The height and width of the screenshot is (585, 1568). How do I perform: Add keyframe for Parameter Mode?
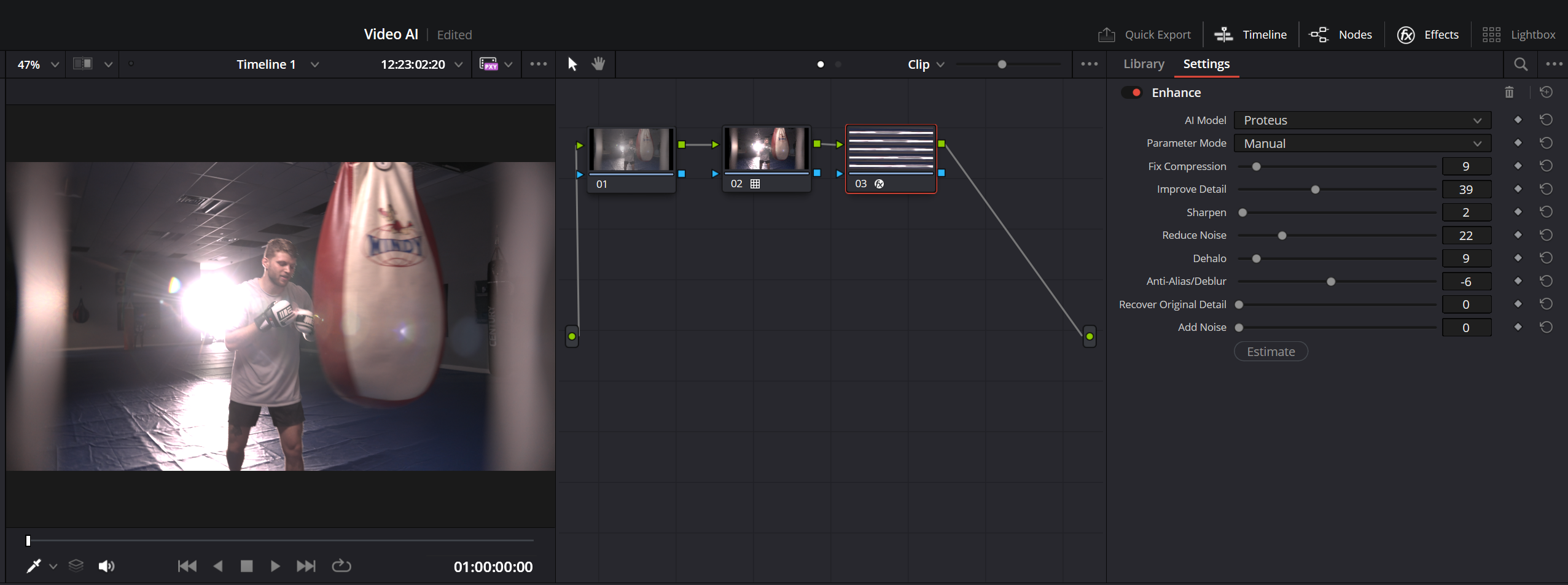click(x=1518, y=143)
